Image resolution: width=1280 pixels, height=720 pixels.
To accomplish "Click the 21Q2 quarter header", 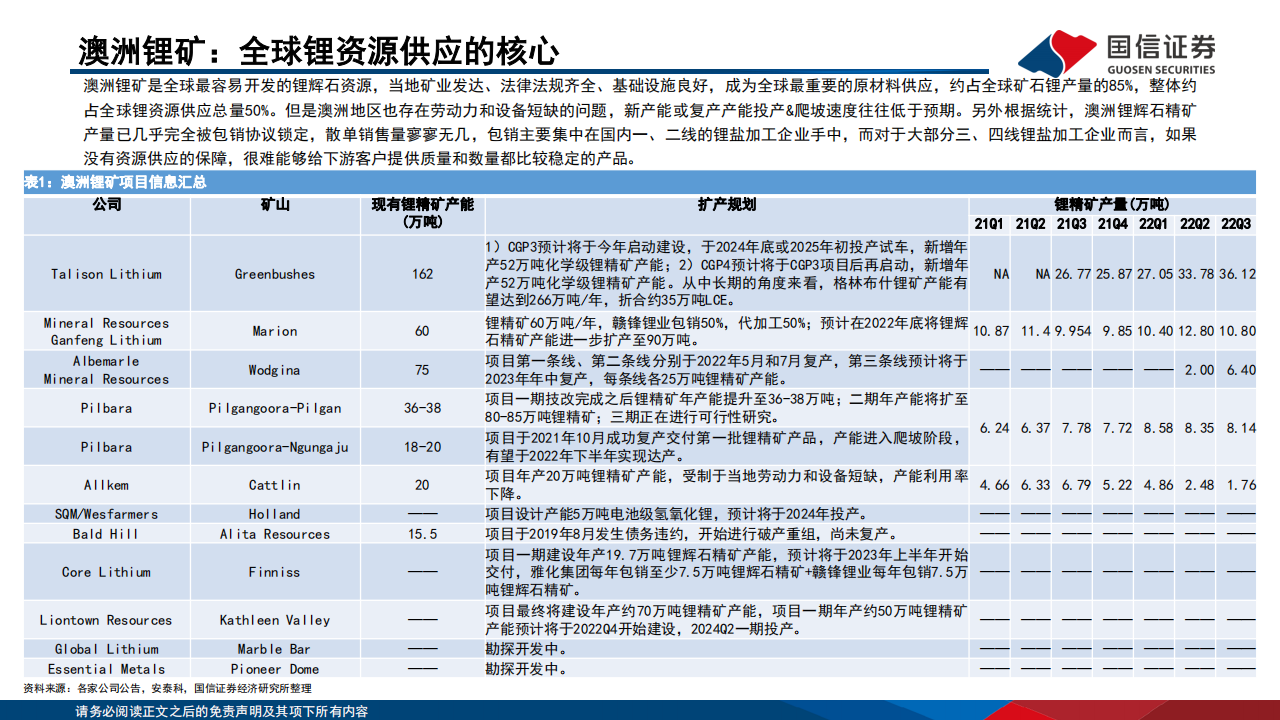I will (1030, 224).
